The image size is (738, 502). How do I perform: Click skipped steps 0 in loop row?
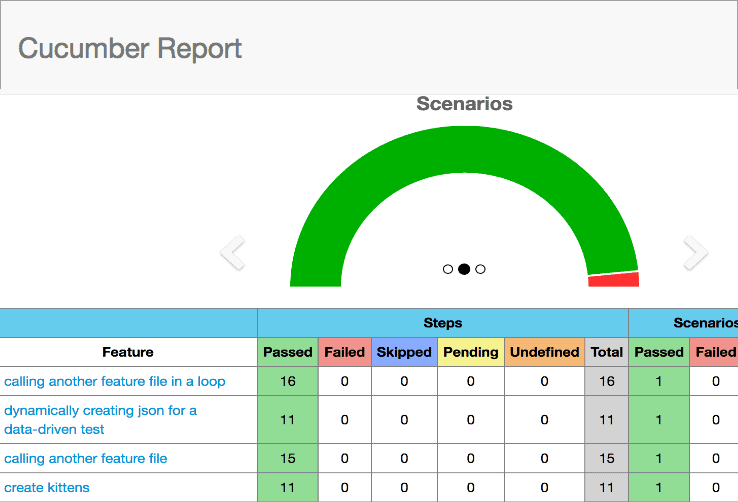404,381
